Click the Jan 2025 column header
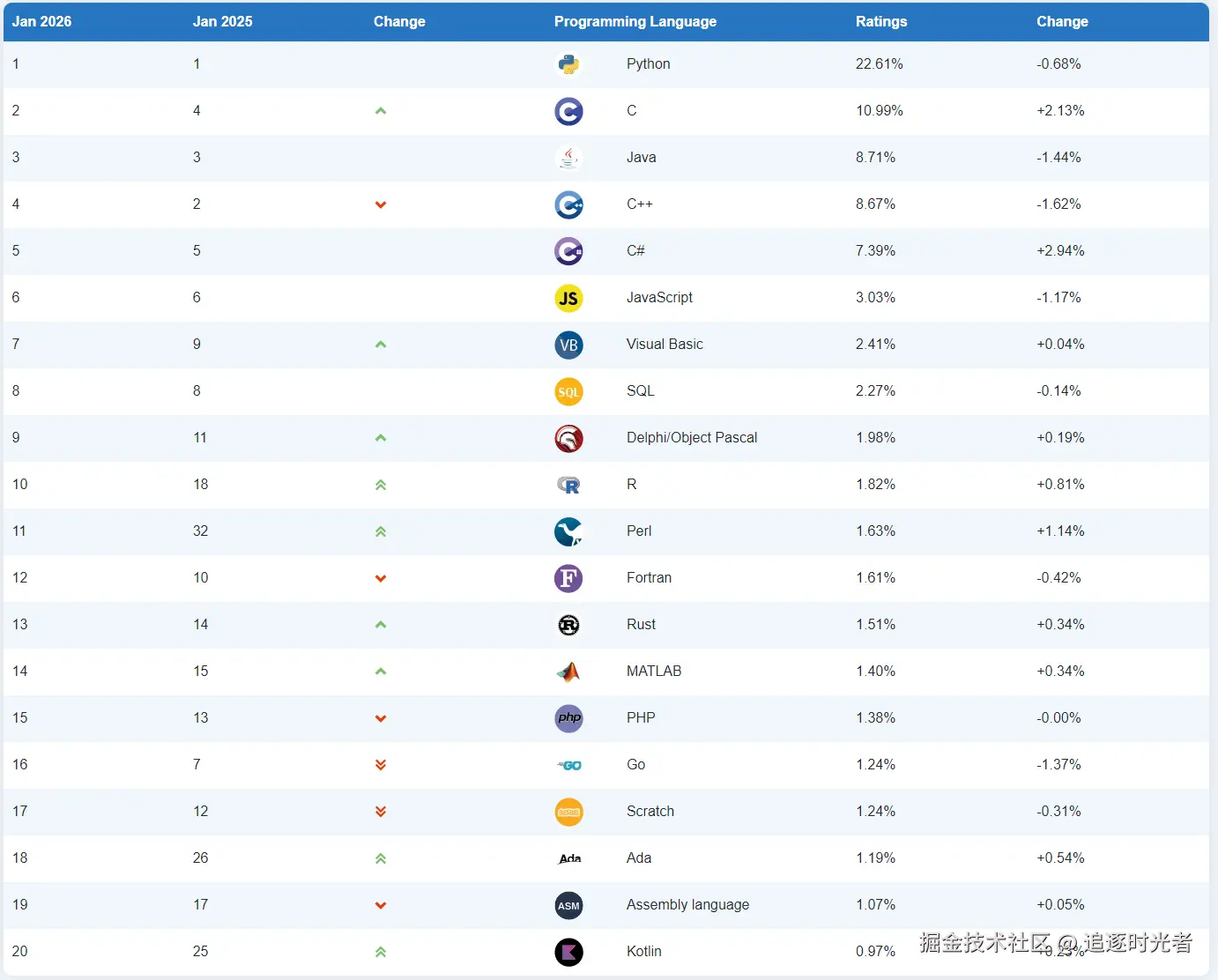Viewport: 1218px width, 980px height. (x=222, y=21)
